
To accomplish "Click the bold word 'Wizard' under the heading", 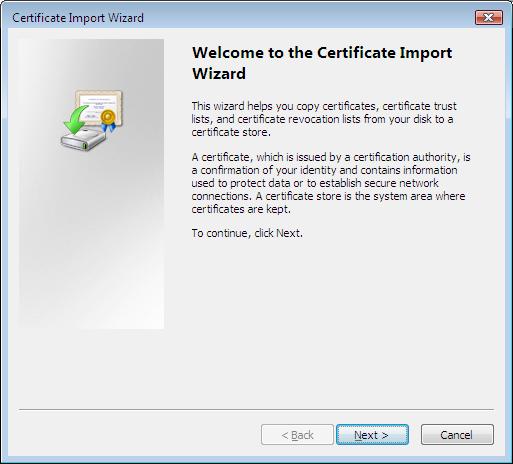I will point(219,73).
